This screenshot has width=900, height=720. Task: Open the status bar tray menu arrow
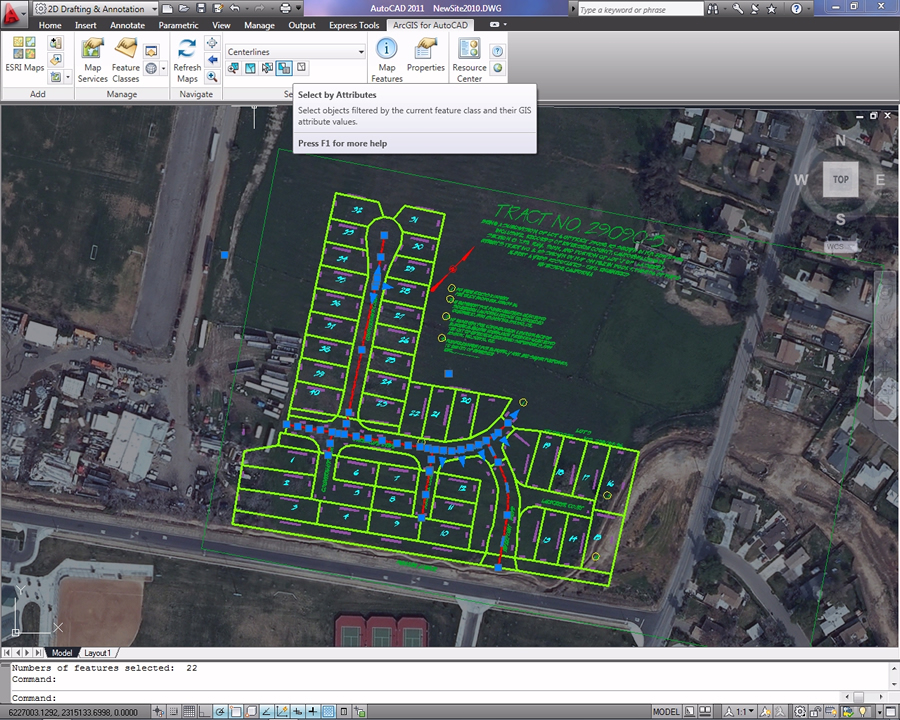coord(880,712)
